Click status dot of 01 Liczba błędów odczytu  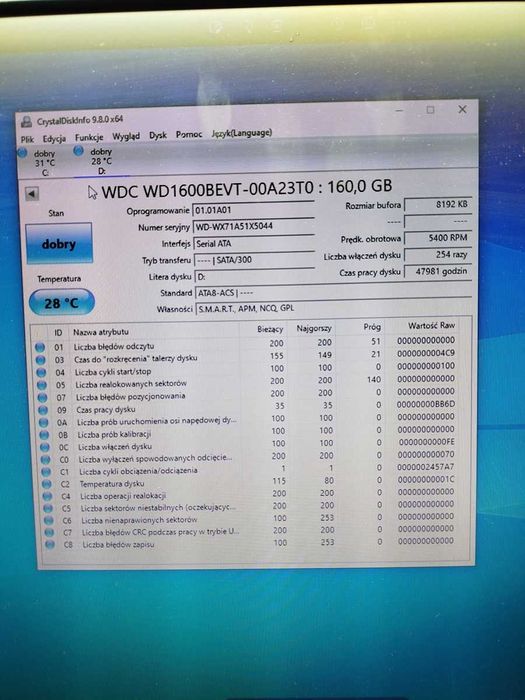click(40, 347)
